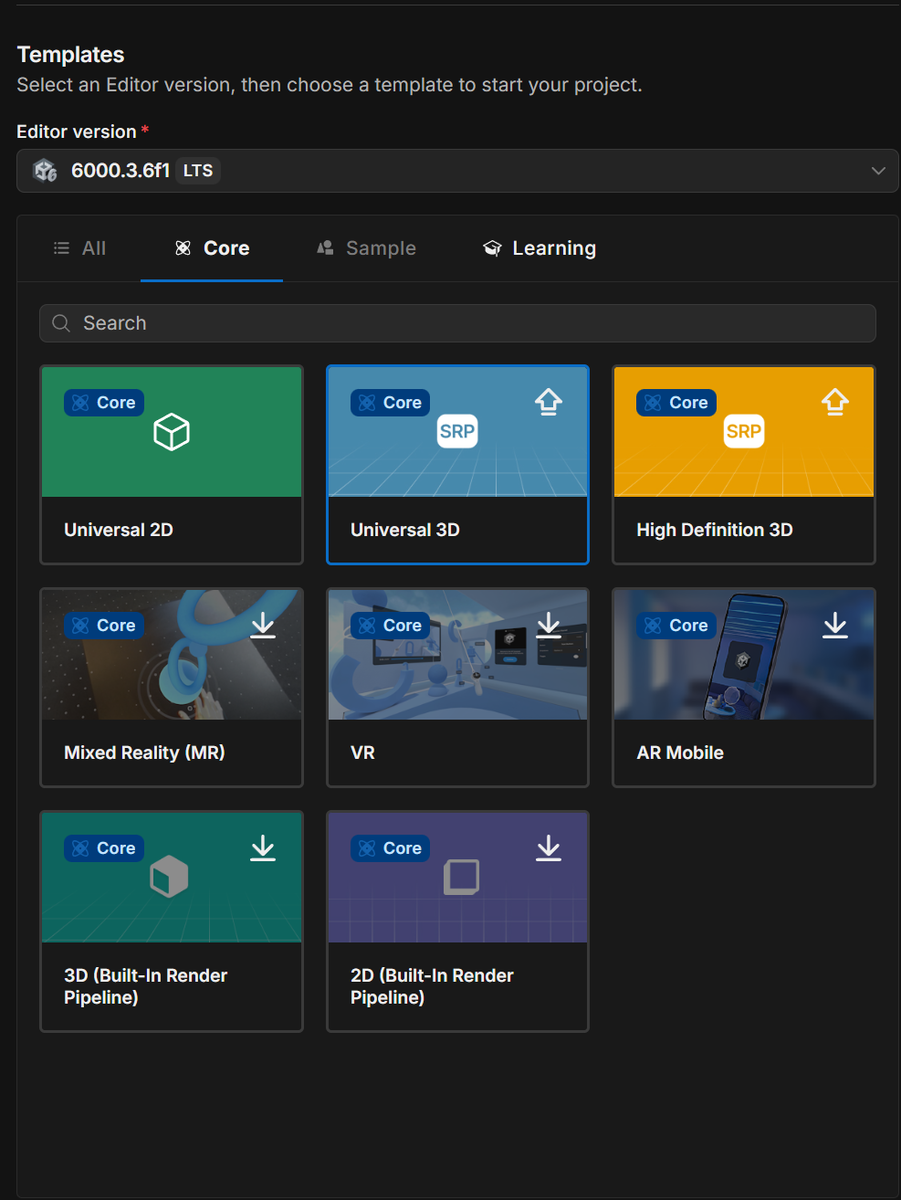The height and width of the screenshot is (1200, 901).
Task: Click the "Templates" heading text
Action: pyautogui.click(x=71, y=55)
